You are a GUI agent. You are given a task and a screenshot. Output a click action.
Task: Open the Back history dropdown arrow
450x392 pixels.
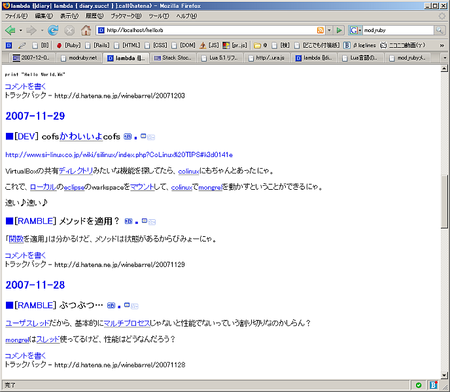21,30
